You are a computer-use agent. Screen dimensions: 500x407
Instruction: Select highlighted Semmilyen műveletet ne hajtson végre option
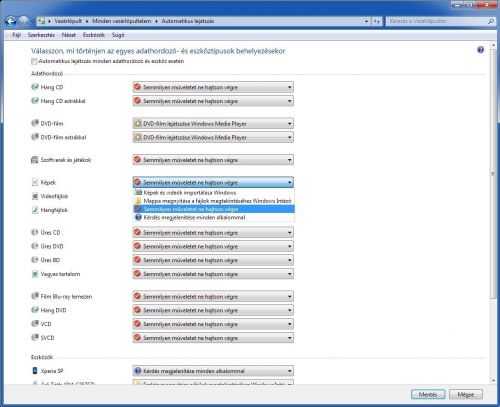coord(214,209)
